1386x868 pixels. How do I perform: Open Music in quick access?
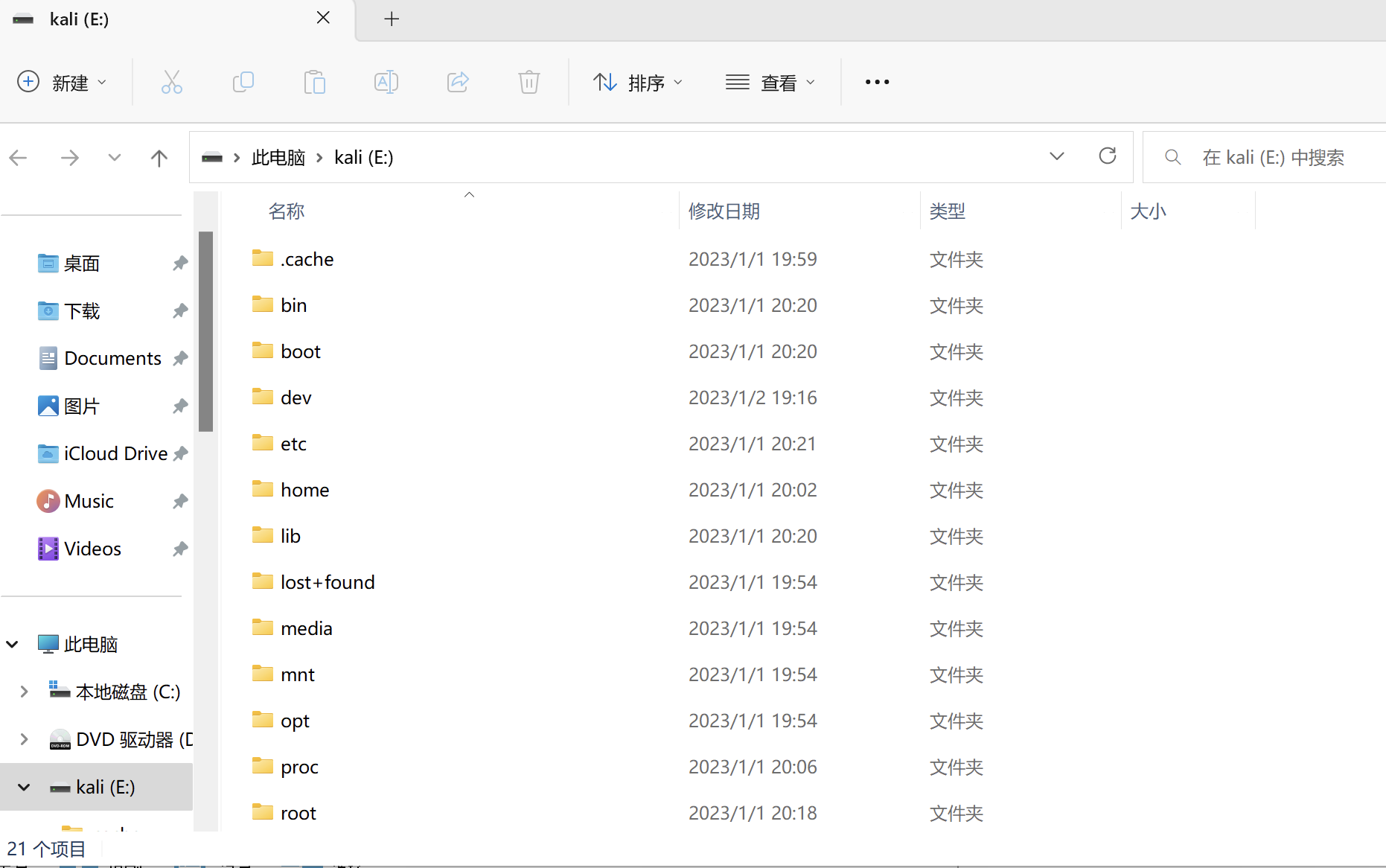click(x=89, y=501)
